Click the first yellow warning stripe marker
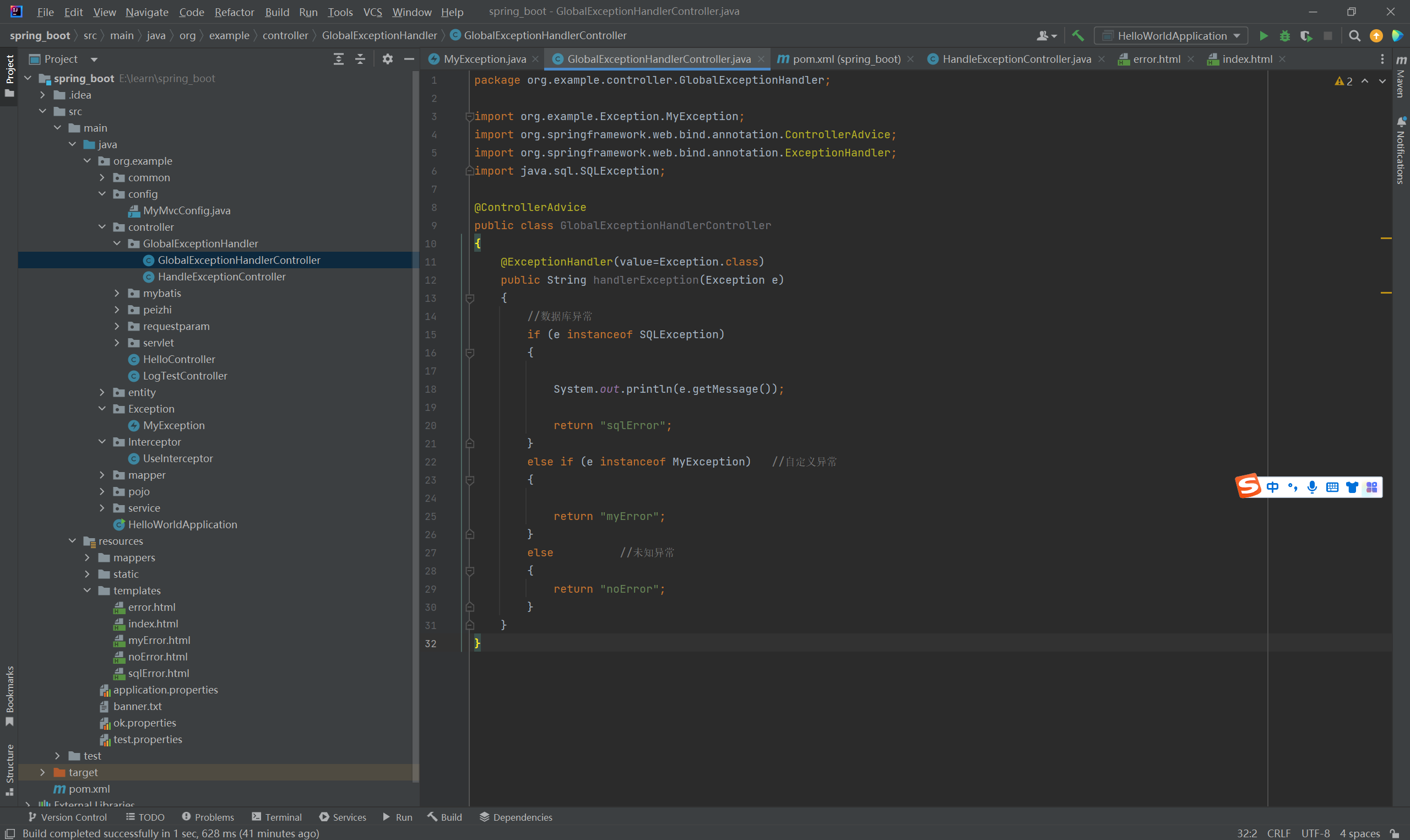This screenshot has height=840, width=1410. 1386,239
